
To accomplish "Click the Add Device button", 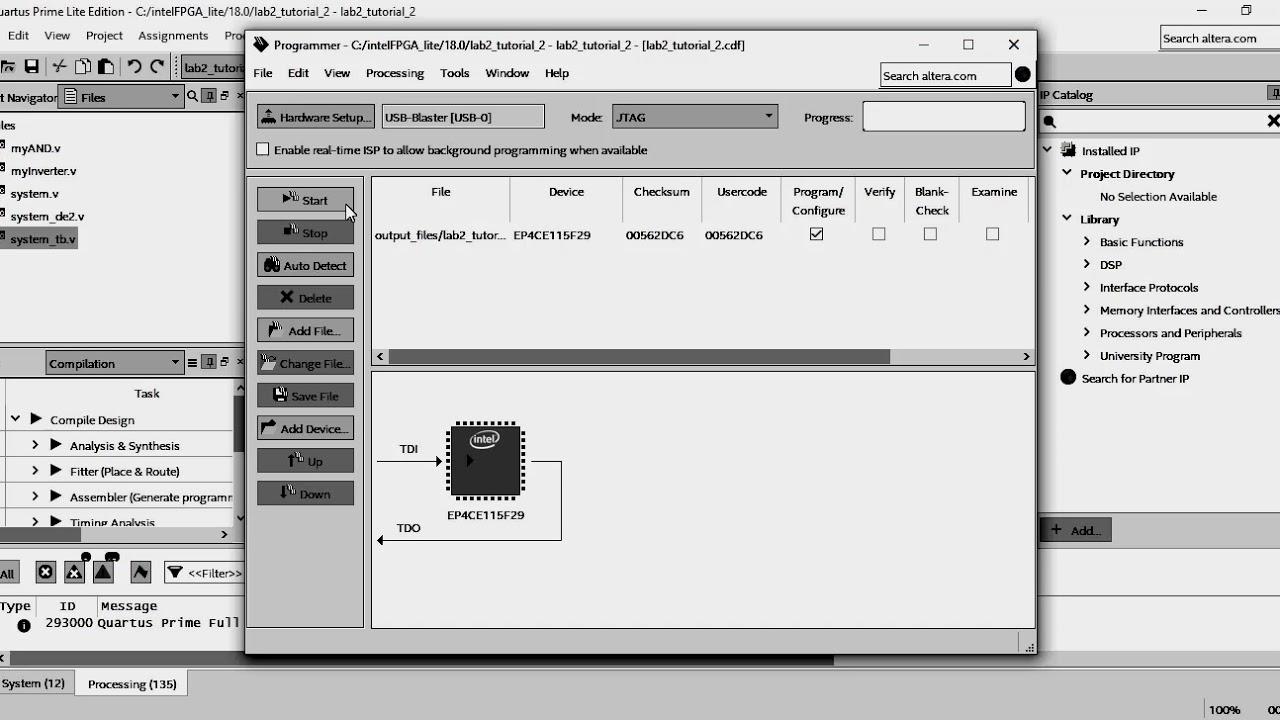I will pos(305,428).
